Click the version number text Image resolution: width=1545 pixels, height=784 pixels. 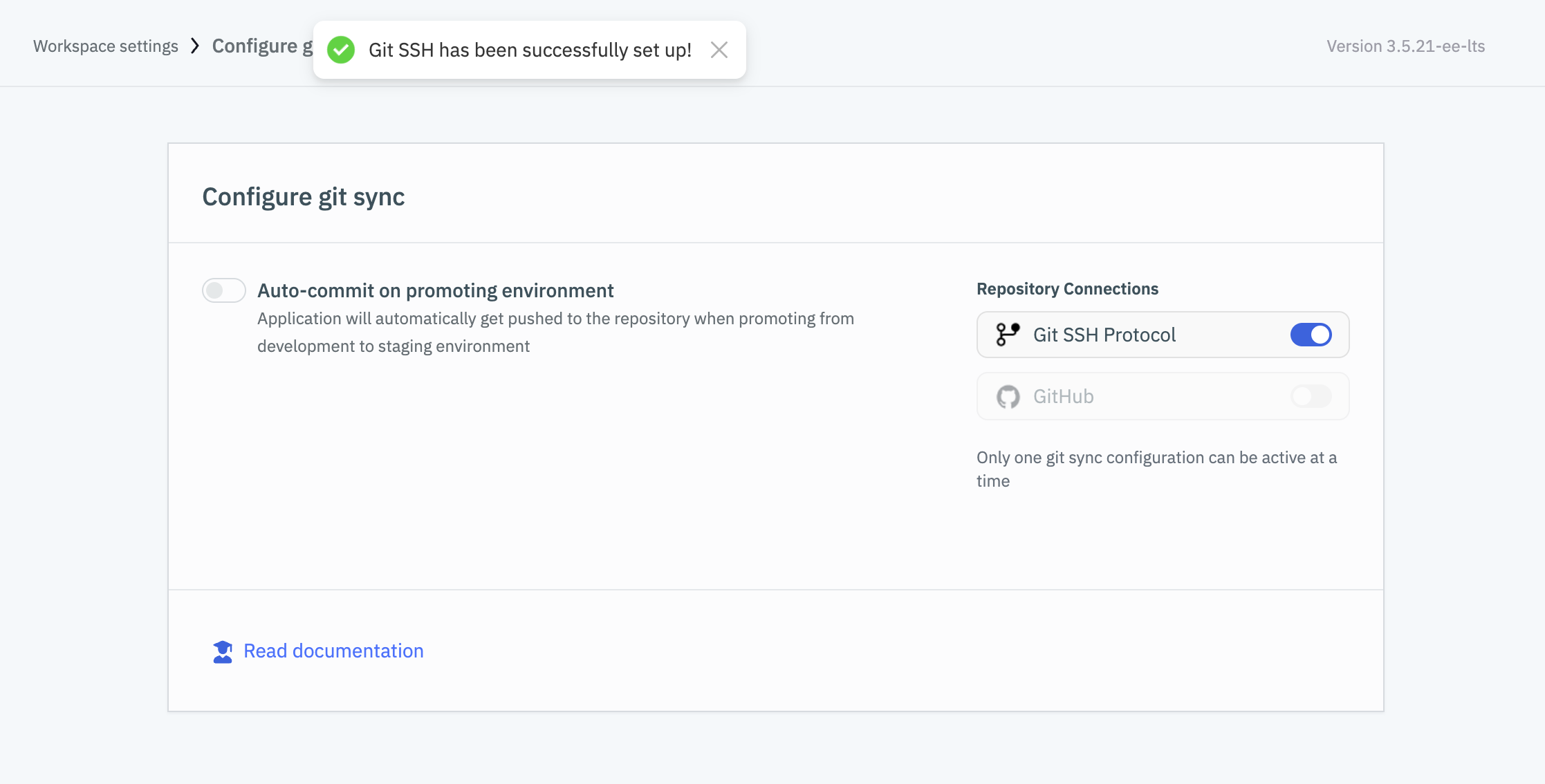click(1405, 46)
